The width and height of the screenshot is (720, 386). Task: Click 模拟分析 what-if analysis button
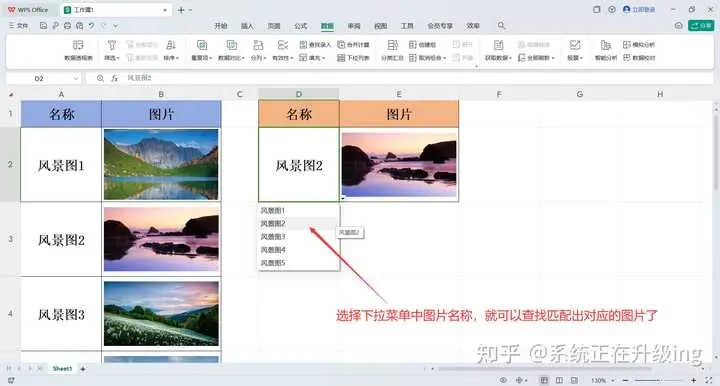click(639, 45)
